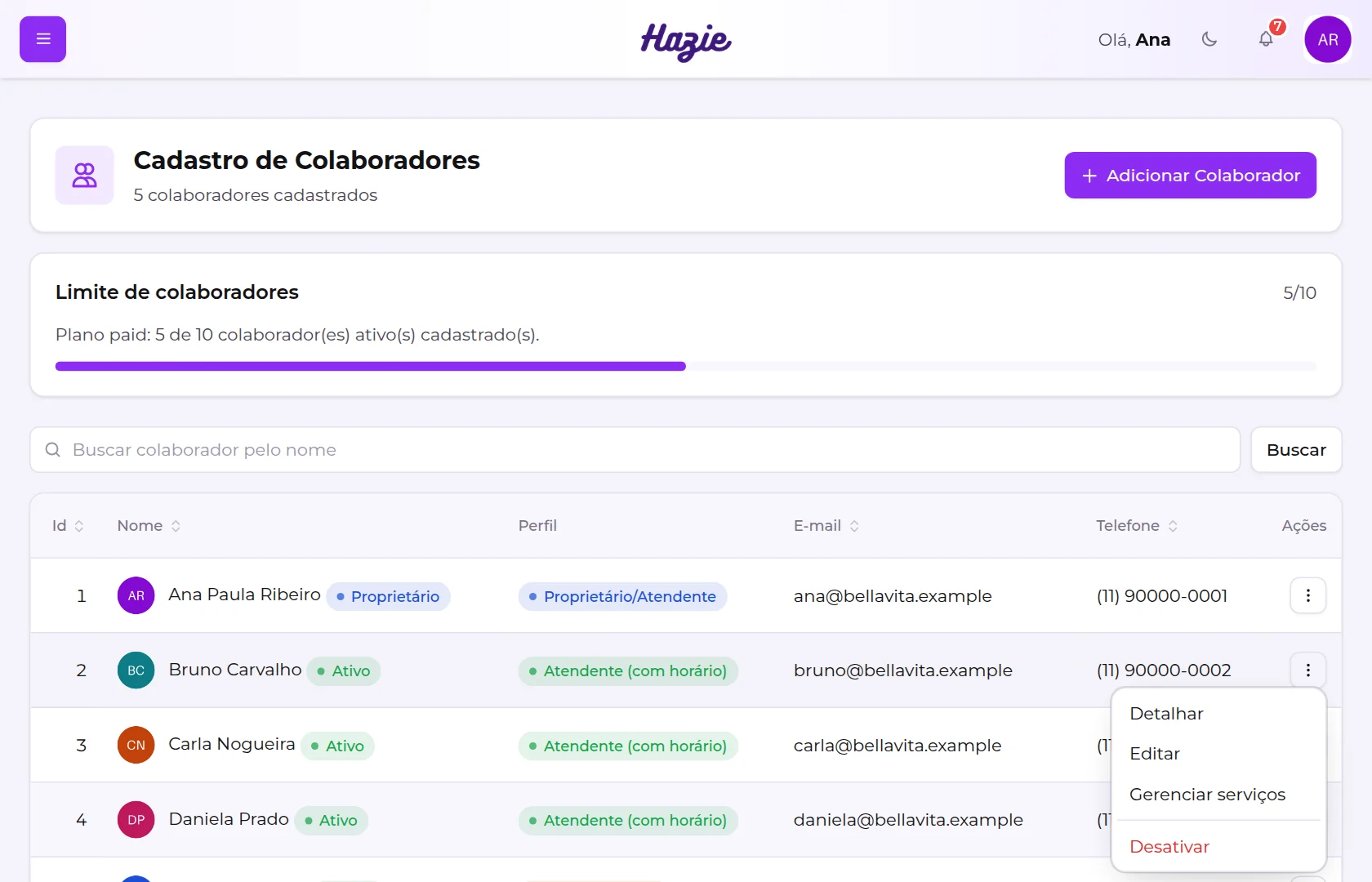This screenshot has height=882, width=1372.
Task: Open actions menu for Ana Paula Ribeiro
Action: coord(1307,595)
